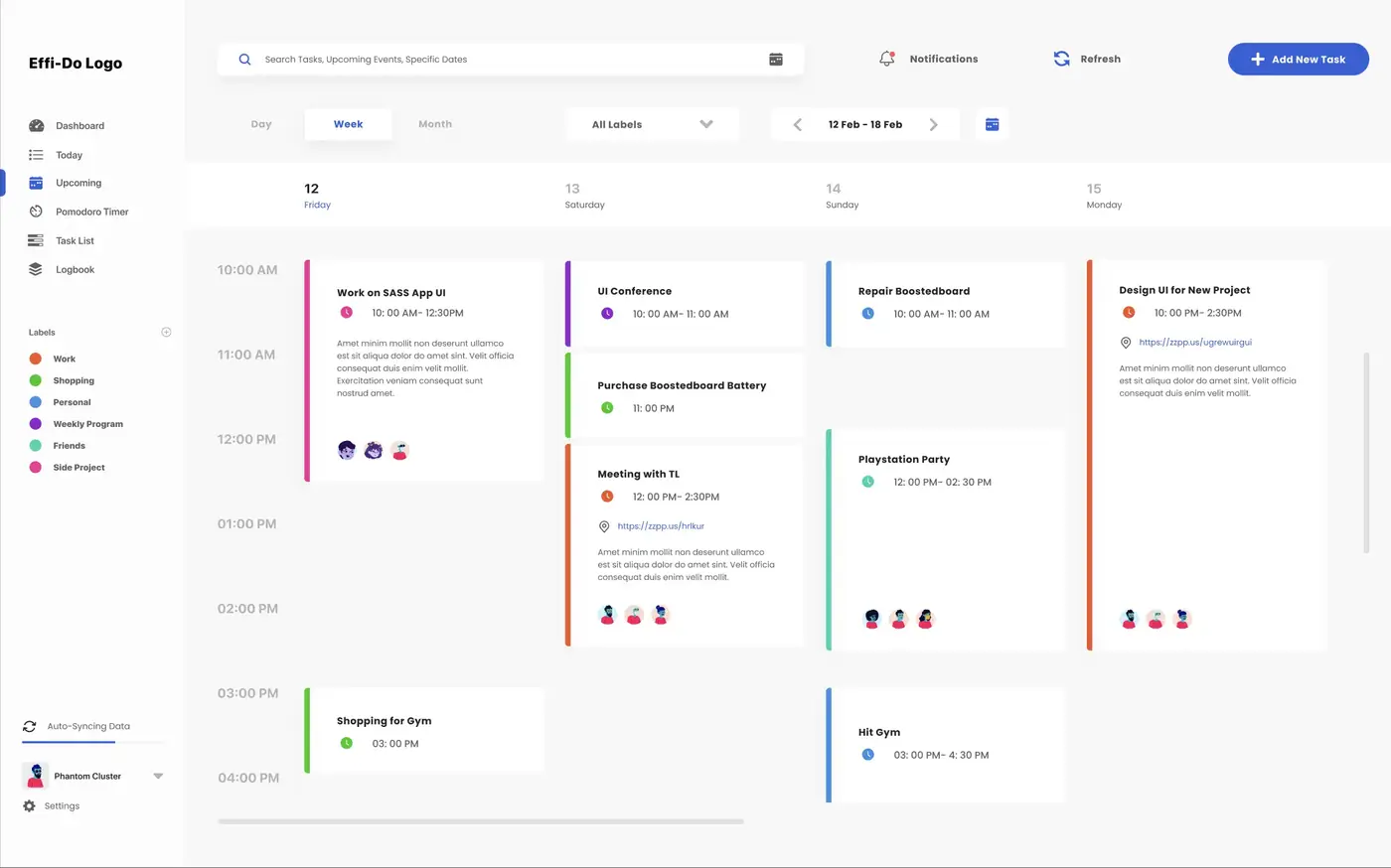Go to previous week with left chevron

tap(797, 124)
